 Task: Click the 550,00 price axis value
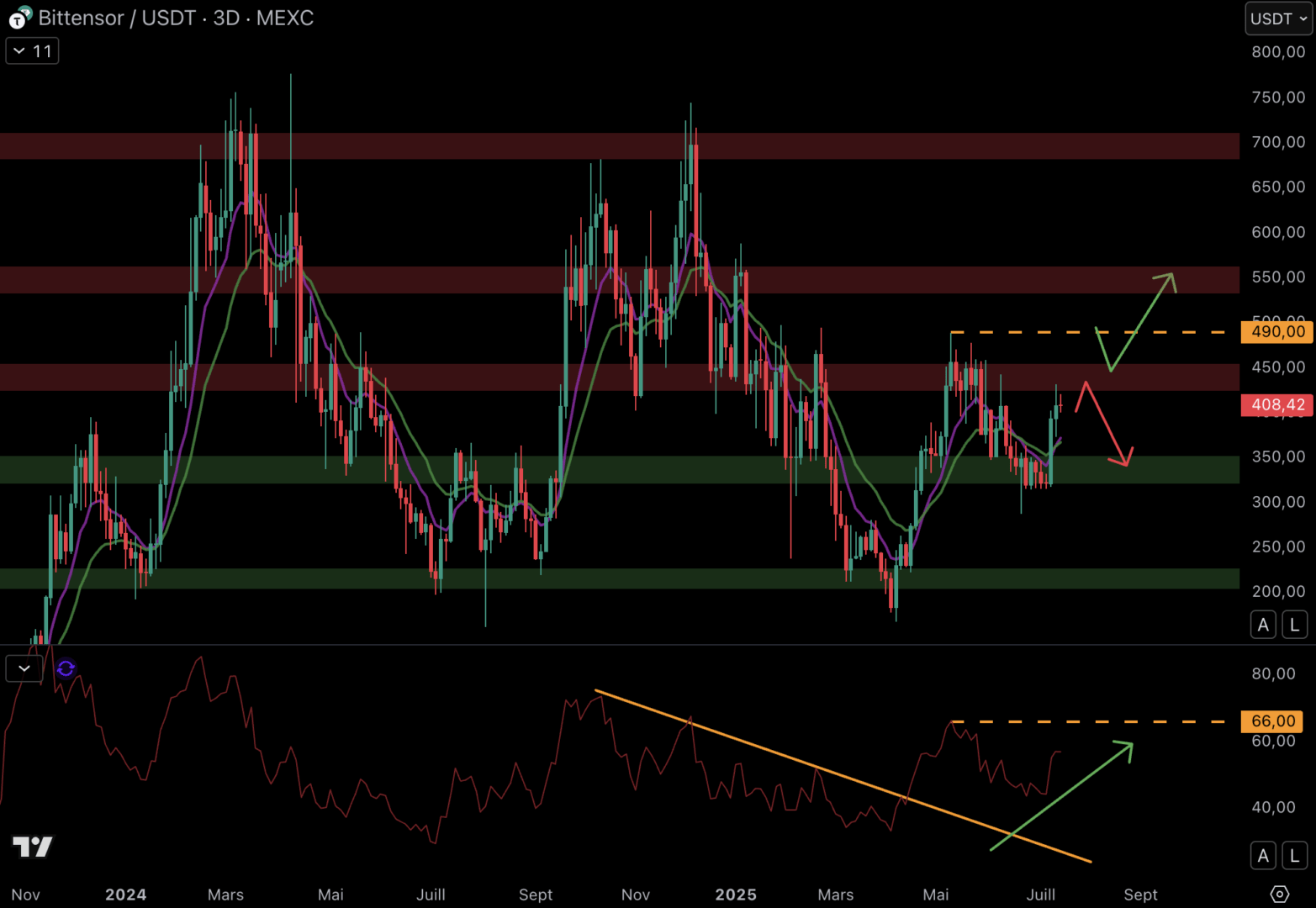1278,277
